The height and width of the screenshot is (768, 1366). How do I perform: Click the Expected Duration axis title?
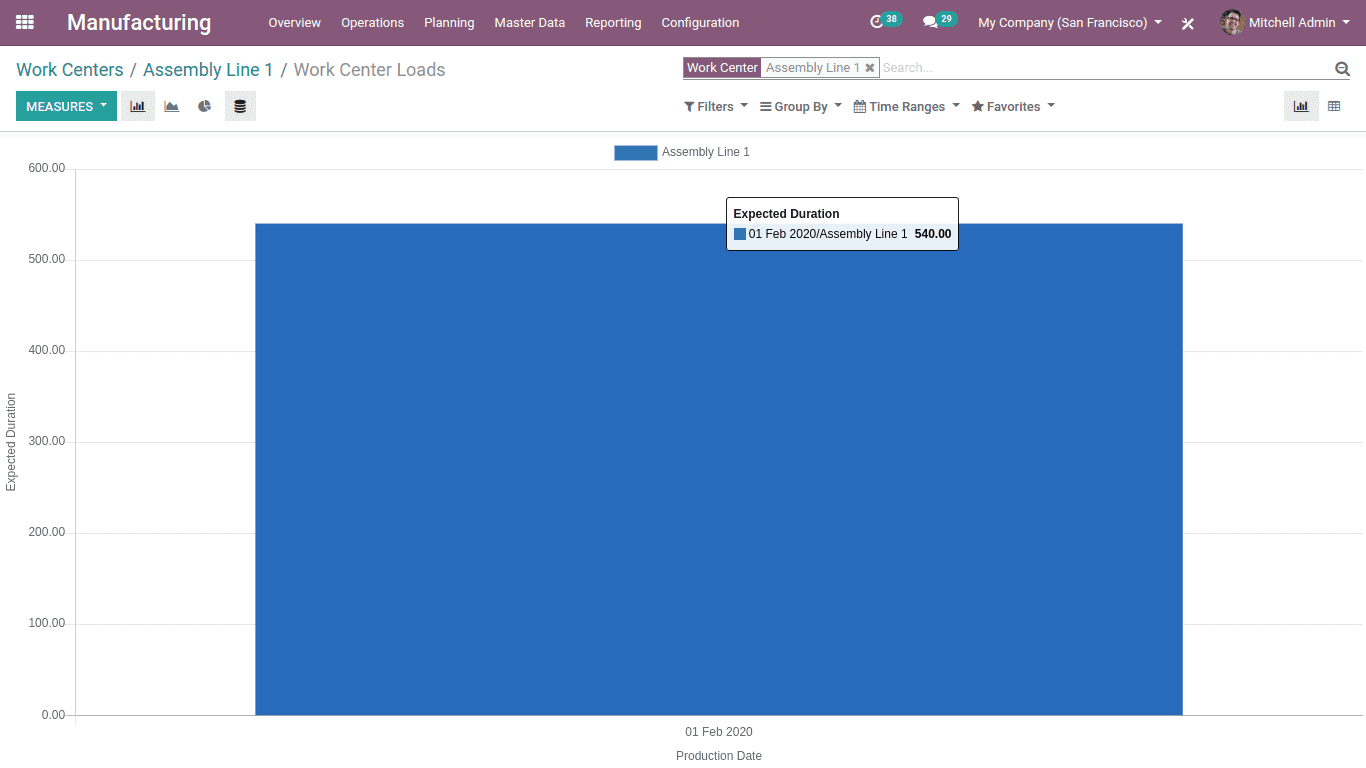(11, 442)
